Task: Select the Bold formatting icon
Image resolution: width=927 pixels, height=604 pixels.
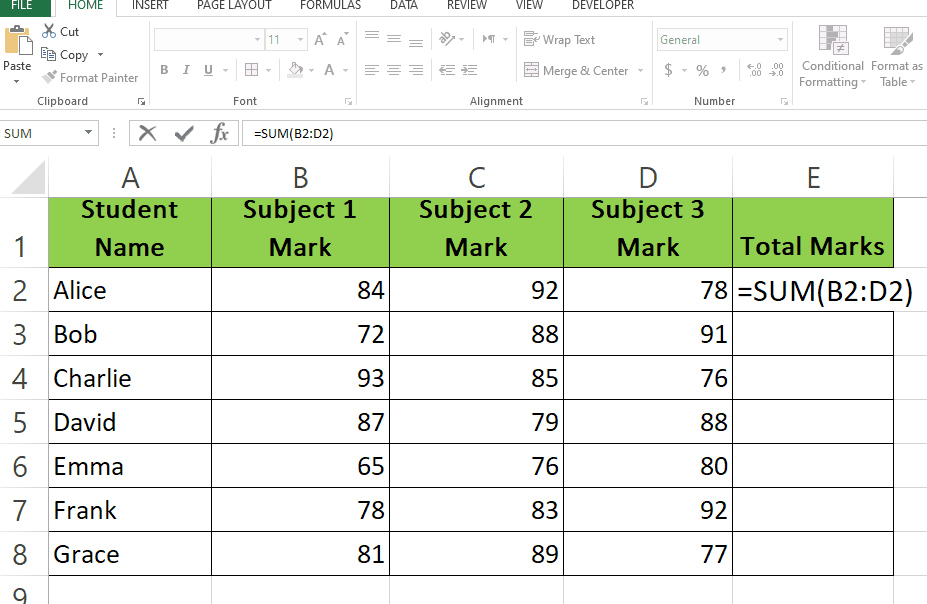Action: tap(164, 70)
